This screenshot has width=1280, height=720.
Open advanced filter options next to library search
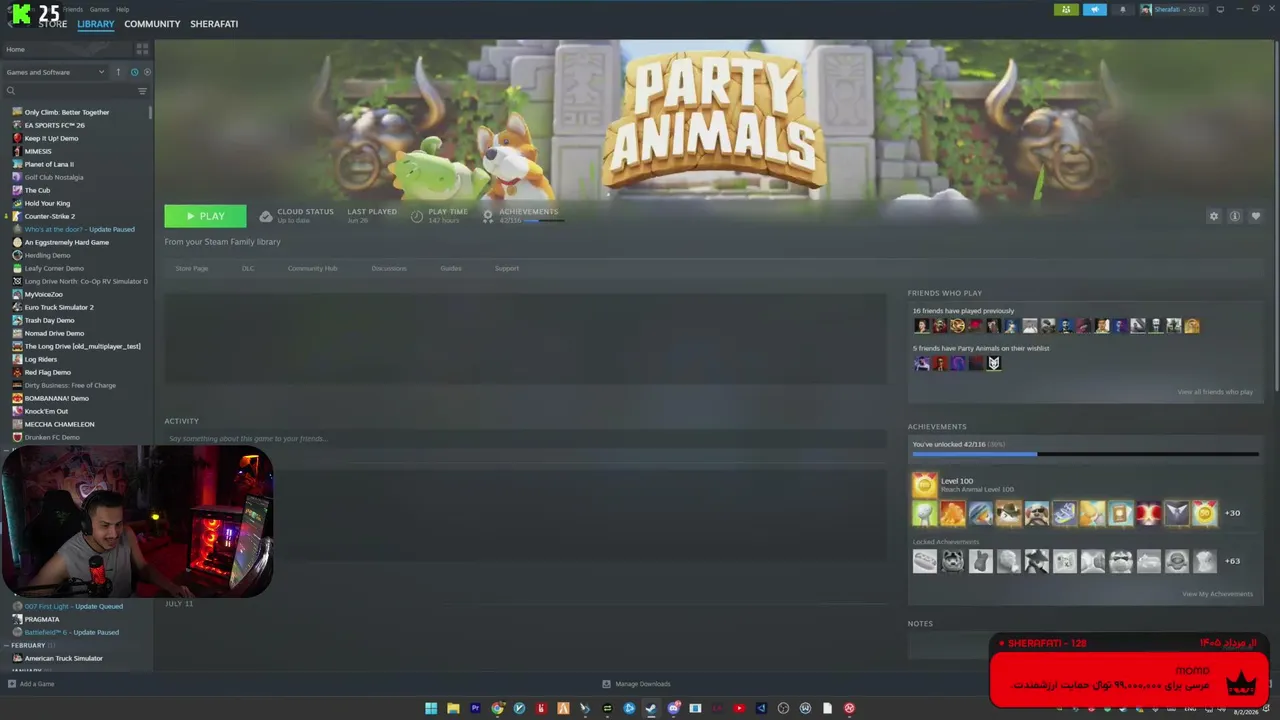click(x=142, y=91)
